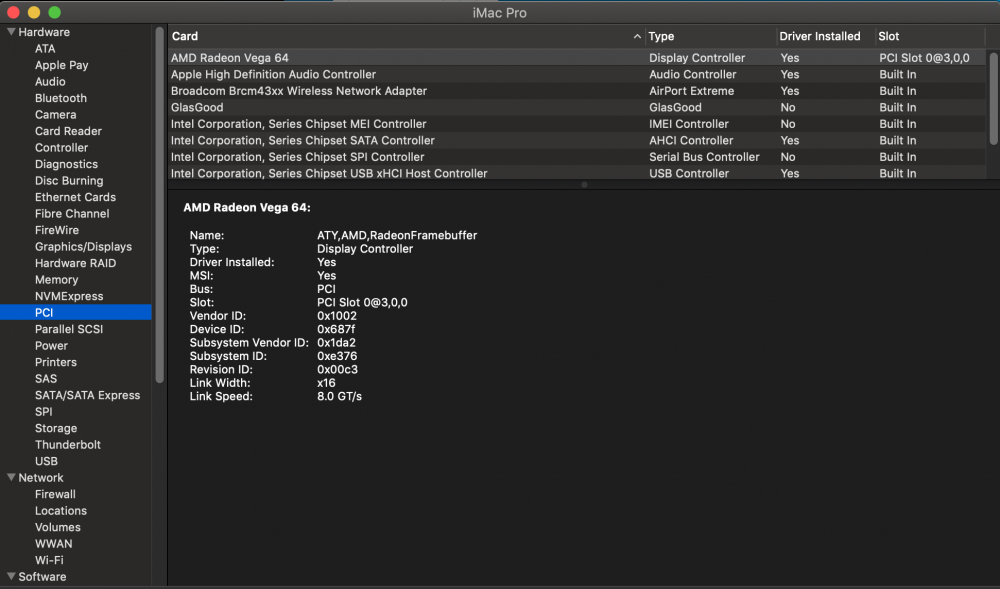Click the Vendor ID value 0x1002
This screenshot has width=1000, height=589.
pyautogui.click(x=337, y=316)
